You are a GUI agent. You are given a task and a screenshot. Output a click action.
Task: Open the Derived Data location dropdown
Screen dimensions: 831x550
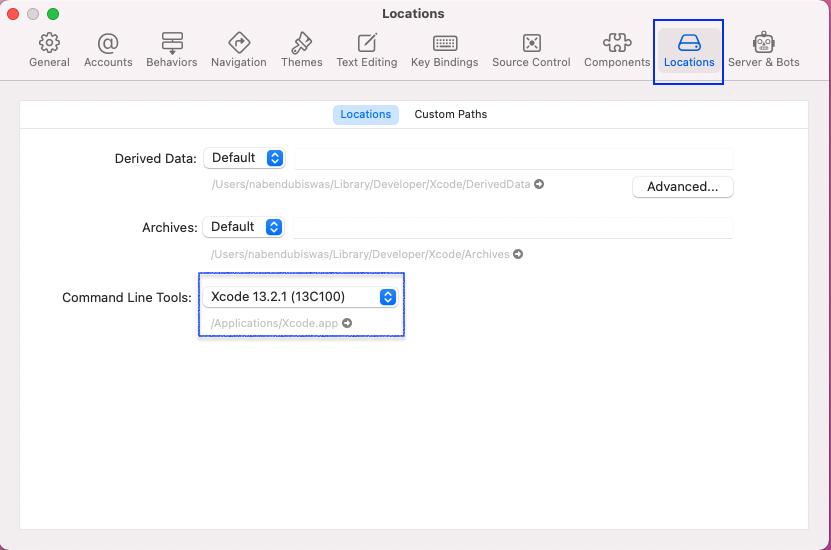click(244, 158)
